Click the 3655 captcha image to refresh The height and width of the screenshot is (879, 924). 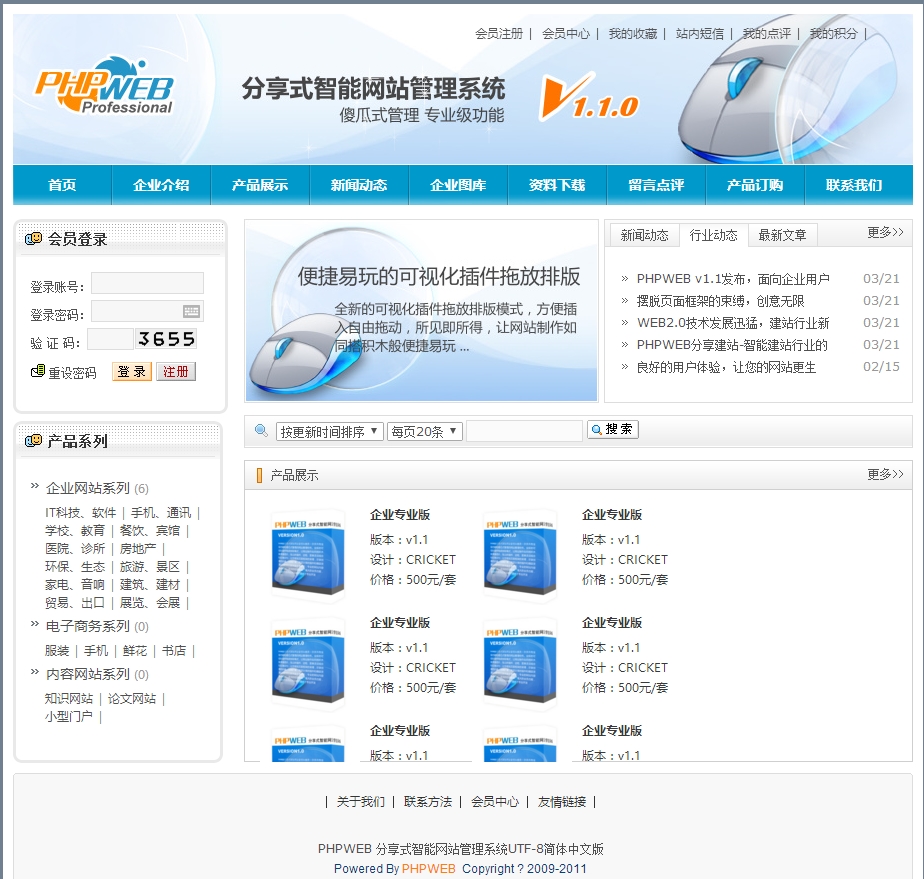[x=166, y=339]
